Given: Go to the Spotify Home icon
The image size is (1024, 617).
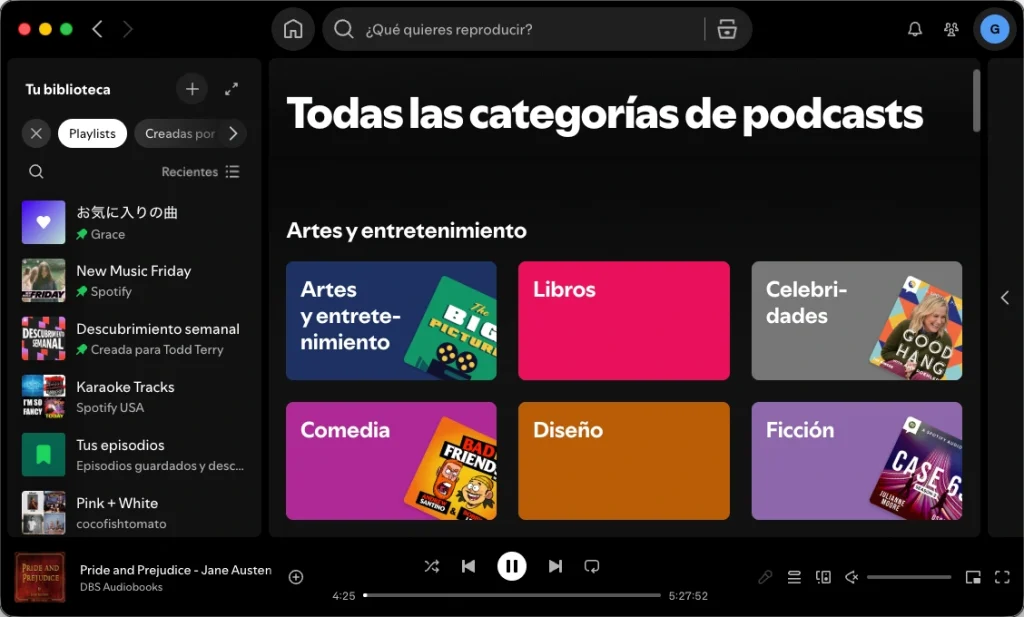Looking at the screenshot, I should pyautogui.click(x=293, y=29).
